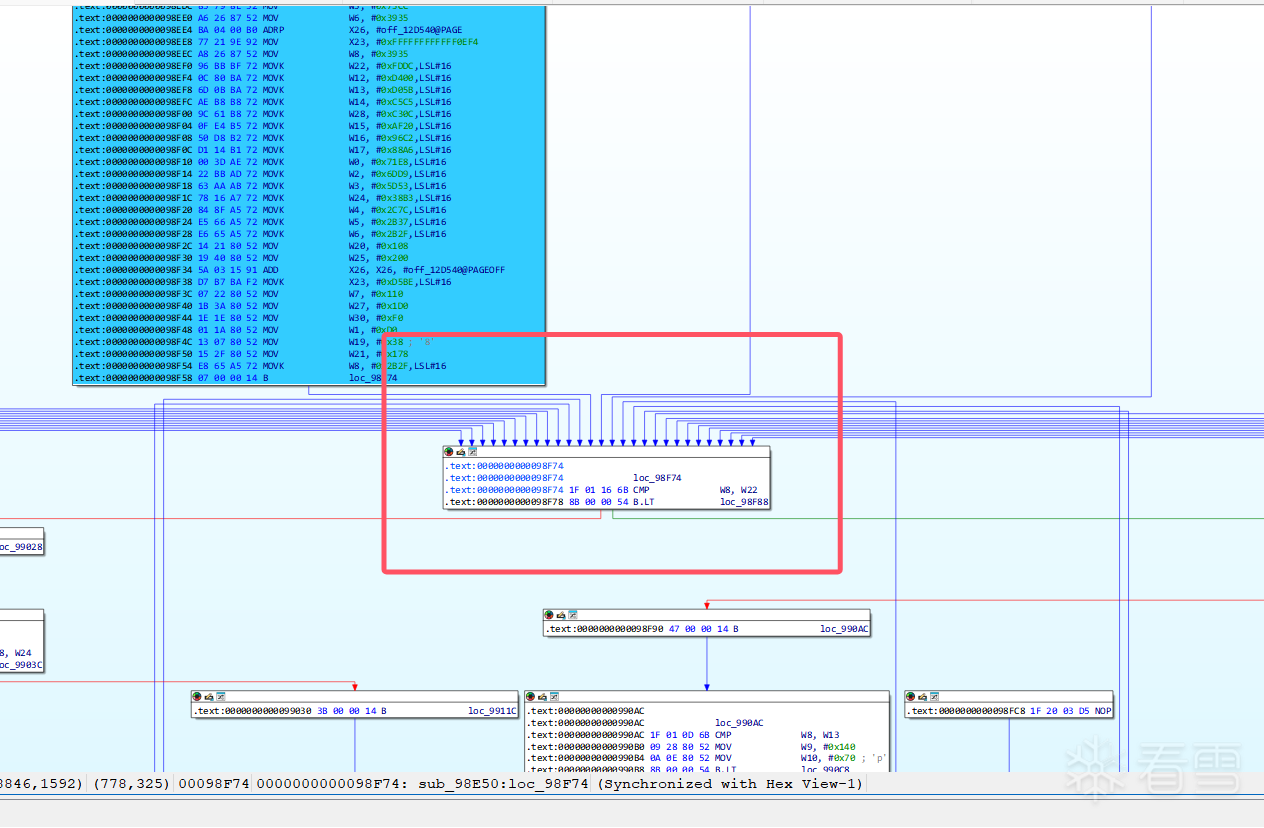This screenshot has height=828, width=1264.
Task: Click the pencil edit icon on the loc_990AC node
Action: click(x=544, y=696)
